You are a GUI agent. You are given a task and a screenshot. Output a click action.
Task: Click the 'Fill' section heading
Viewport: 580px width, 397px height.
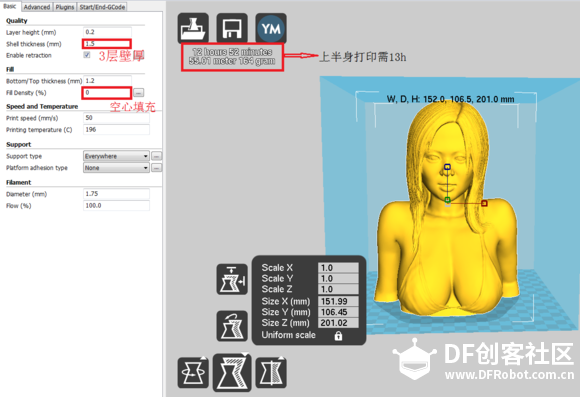(x=10, y=69)
